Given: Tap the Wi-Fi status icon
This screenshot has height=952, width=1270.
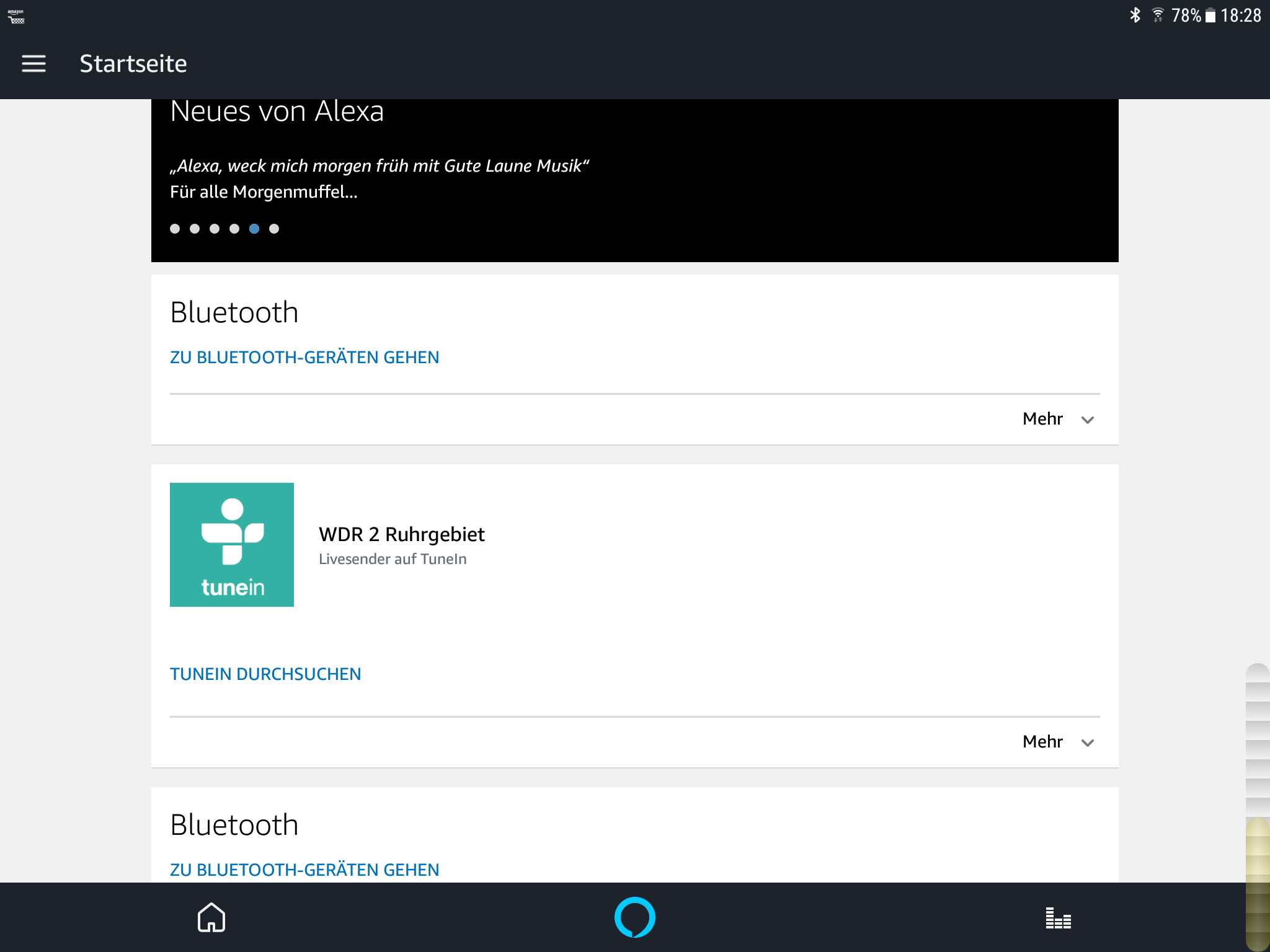Looking at the screenshot, I should (1157, 15).
